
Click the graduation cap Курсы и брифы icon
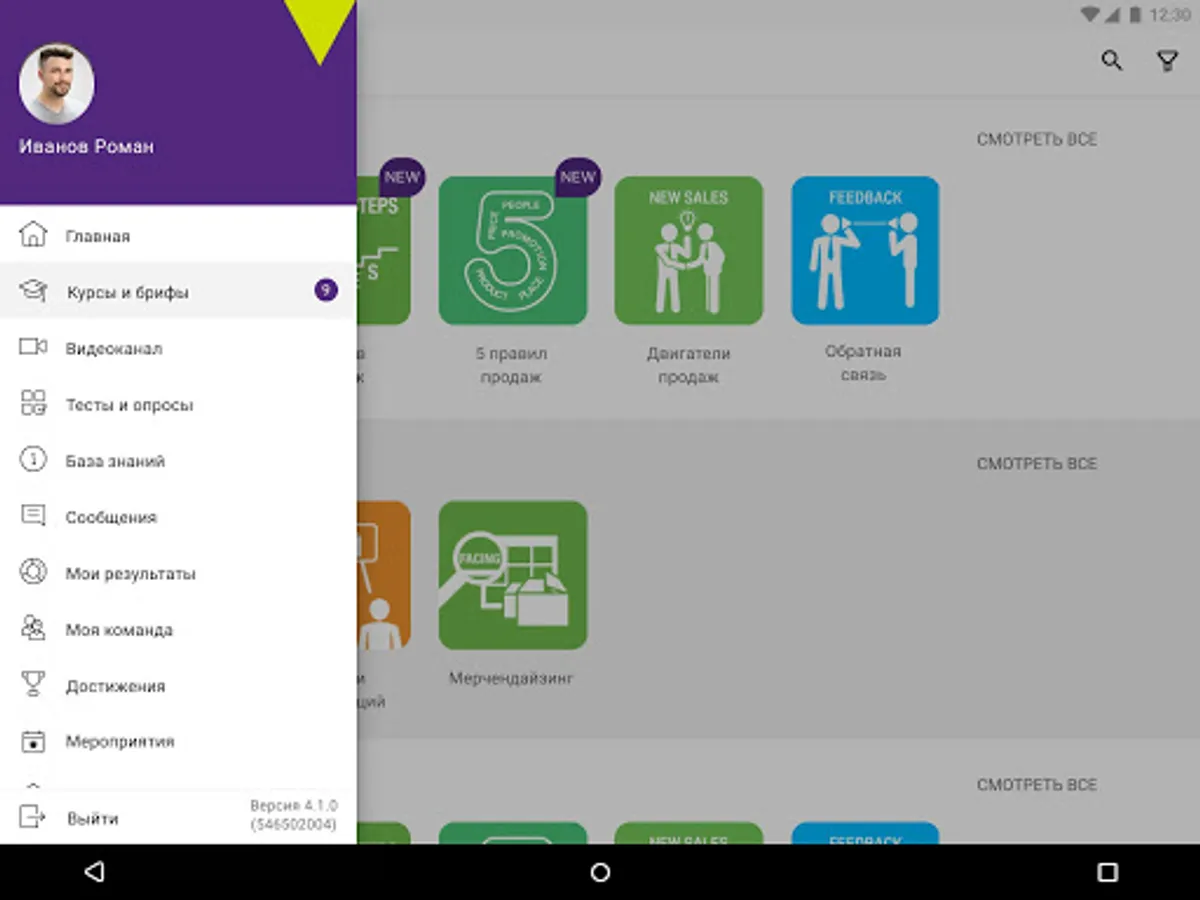[x=33, y=291]
